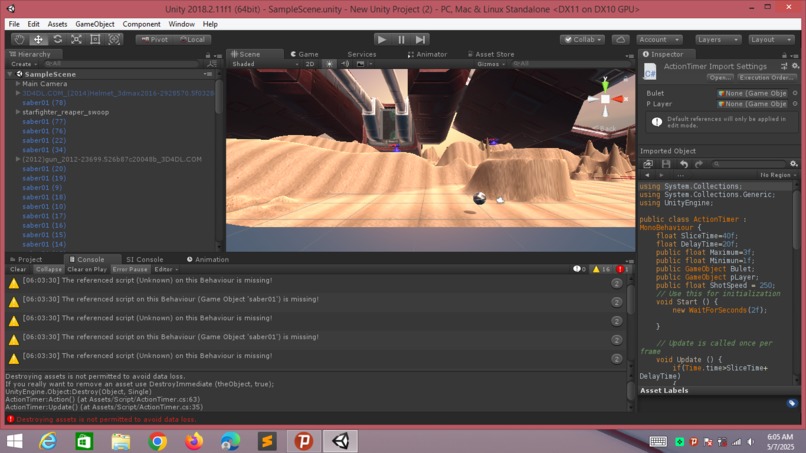Toggle Error Pause option
Screen dimensions: 806x453
click(130, 269)
